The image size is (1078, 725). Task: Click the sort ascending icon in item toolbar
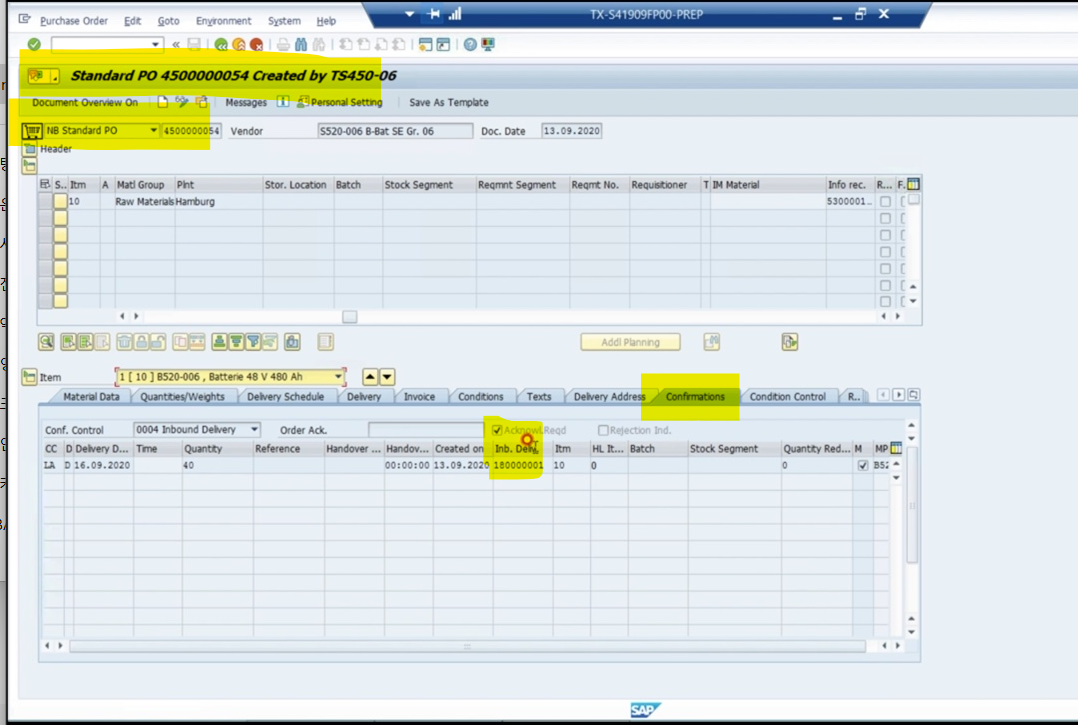point(219,342)
